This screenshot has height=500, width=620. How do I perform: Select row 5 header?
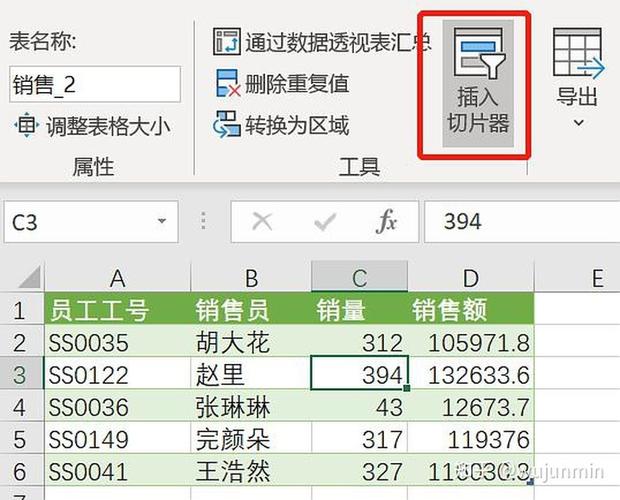point(21,438)
